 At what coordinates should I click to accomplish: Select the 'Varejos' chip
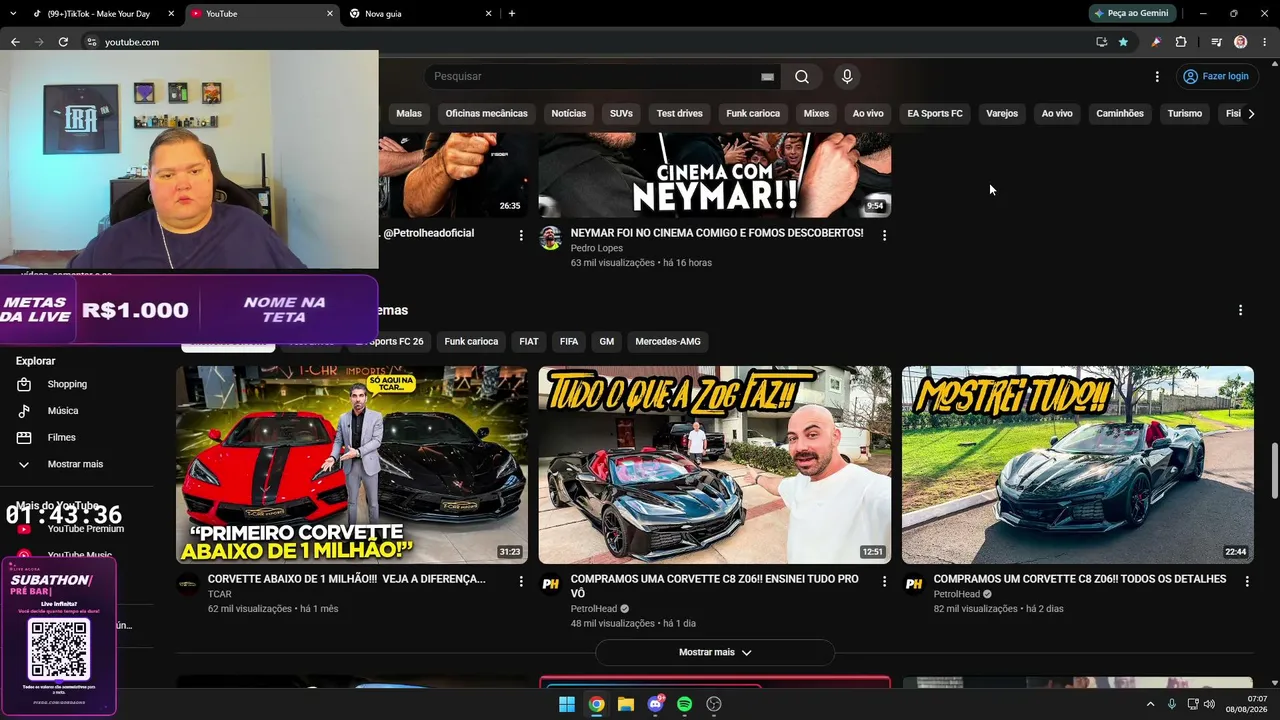(x=1002, y=114)
